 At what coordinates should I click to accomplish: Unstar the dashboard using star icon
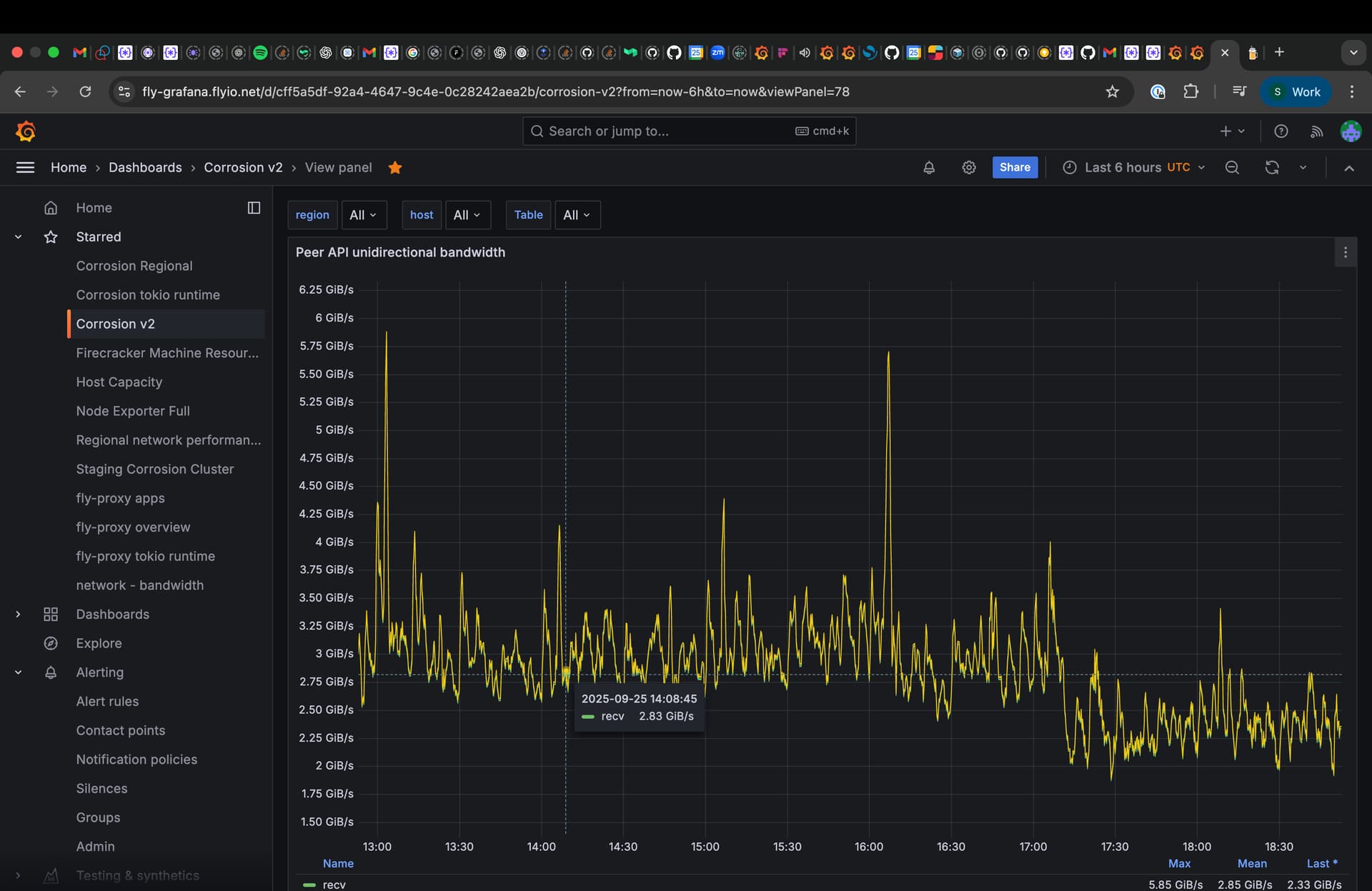395,167
